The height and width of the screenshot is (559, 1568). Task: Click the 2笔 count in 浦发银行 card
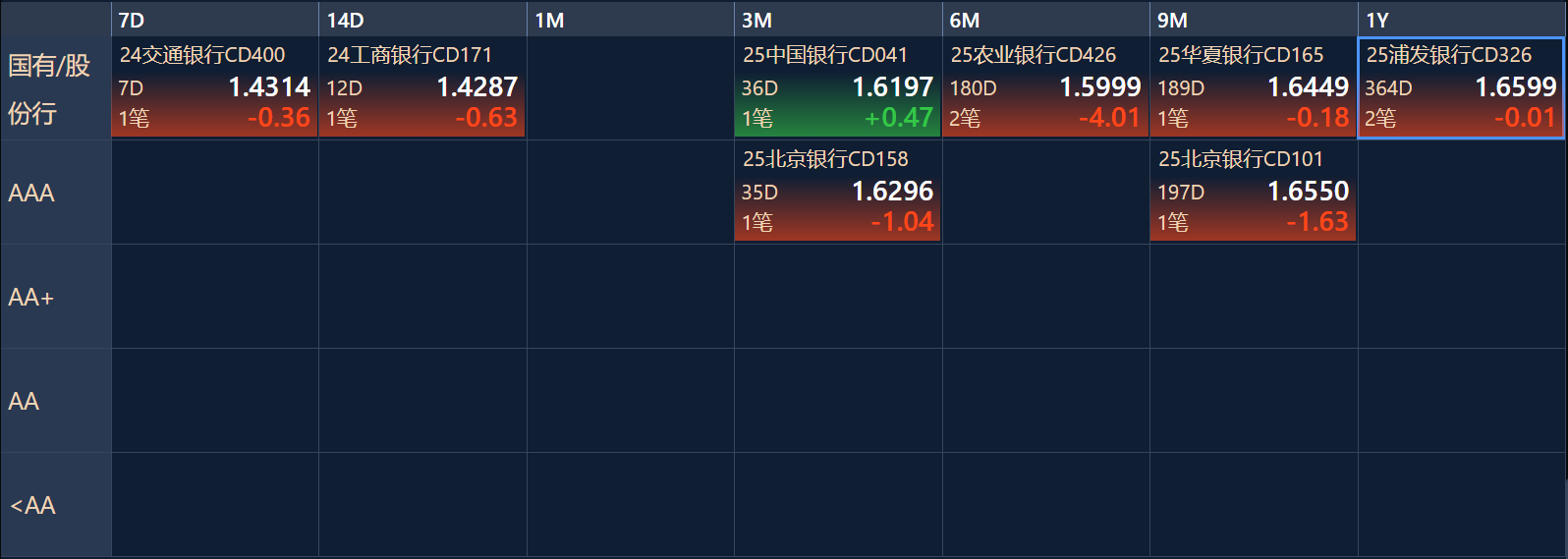tap(1380, 119)
